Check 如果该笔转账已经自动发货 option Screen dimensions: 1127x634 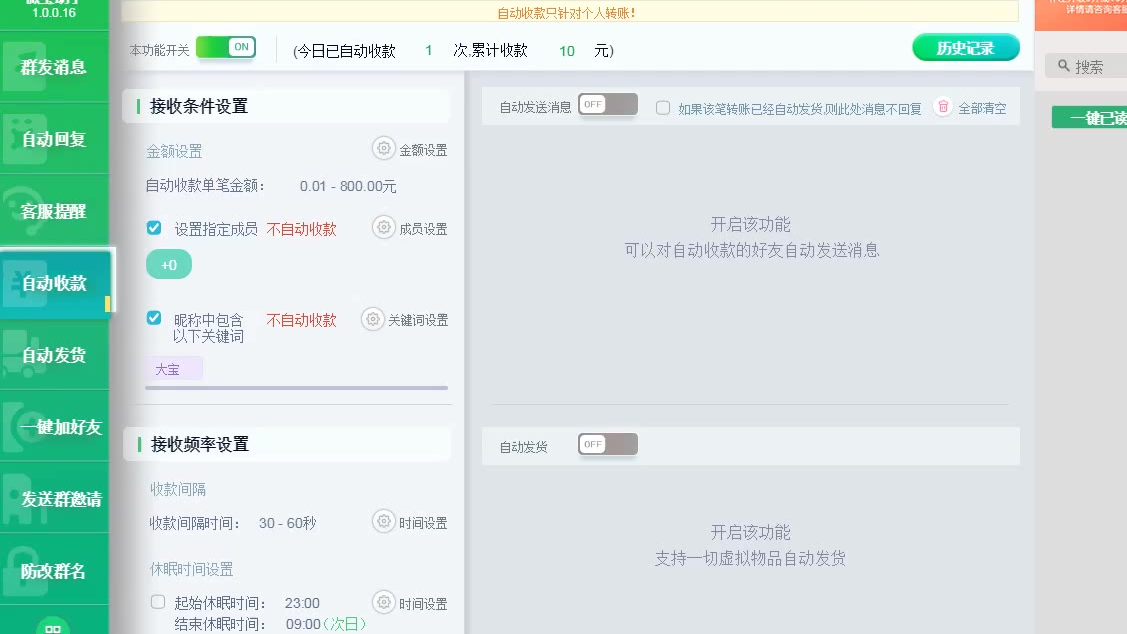pos(663,108)
